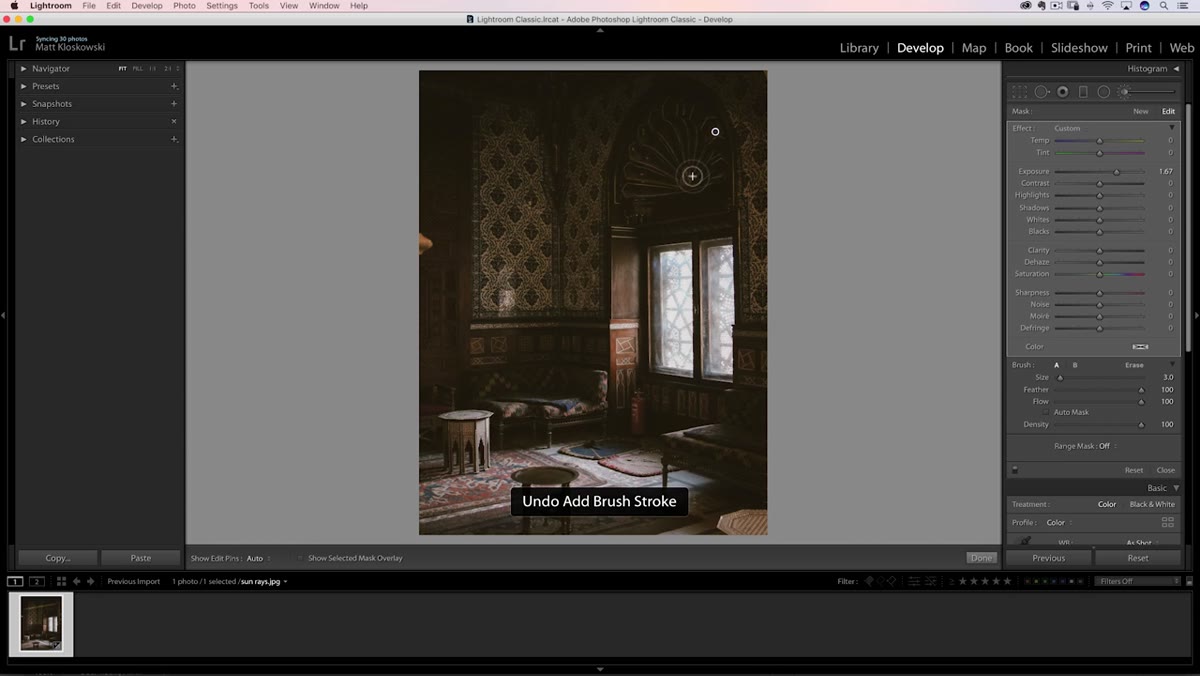Switch to brush A
The image size is (1200, 676).
tap(1057, 365)
